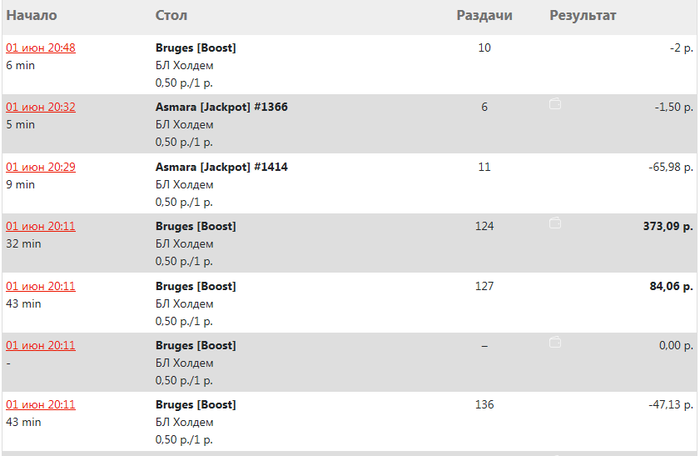
Task: Select the Asmara [Jackpot] #1366 table name
Action: (221, 107)
